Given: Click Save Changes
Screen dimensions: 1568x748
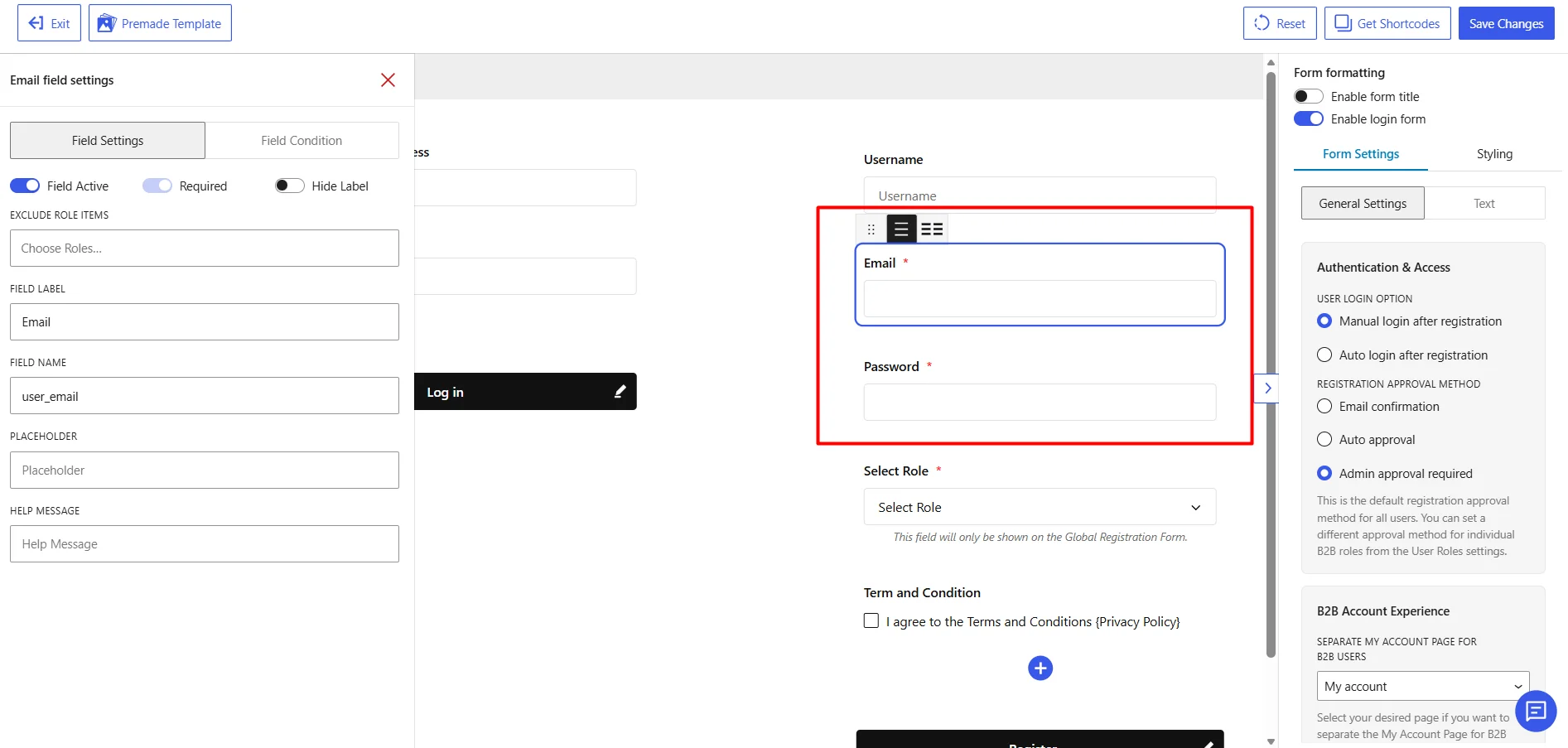Looking at the screenshot, I should 1506,23.
